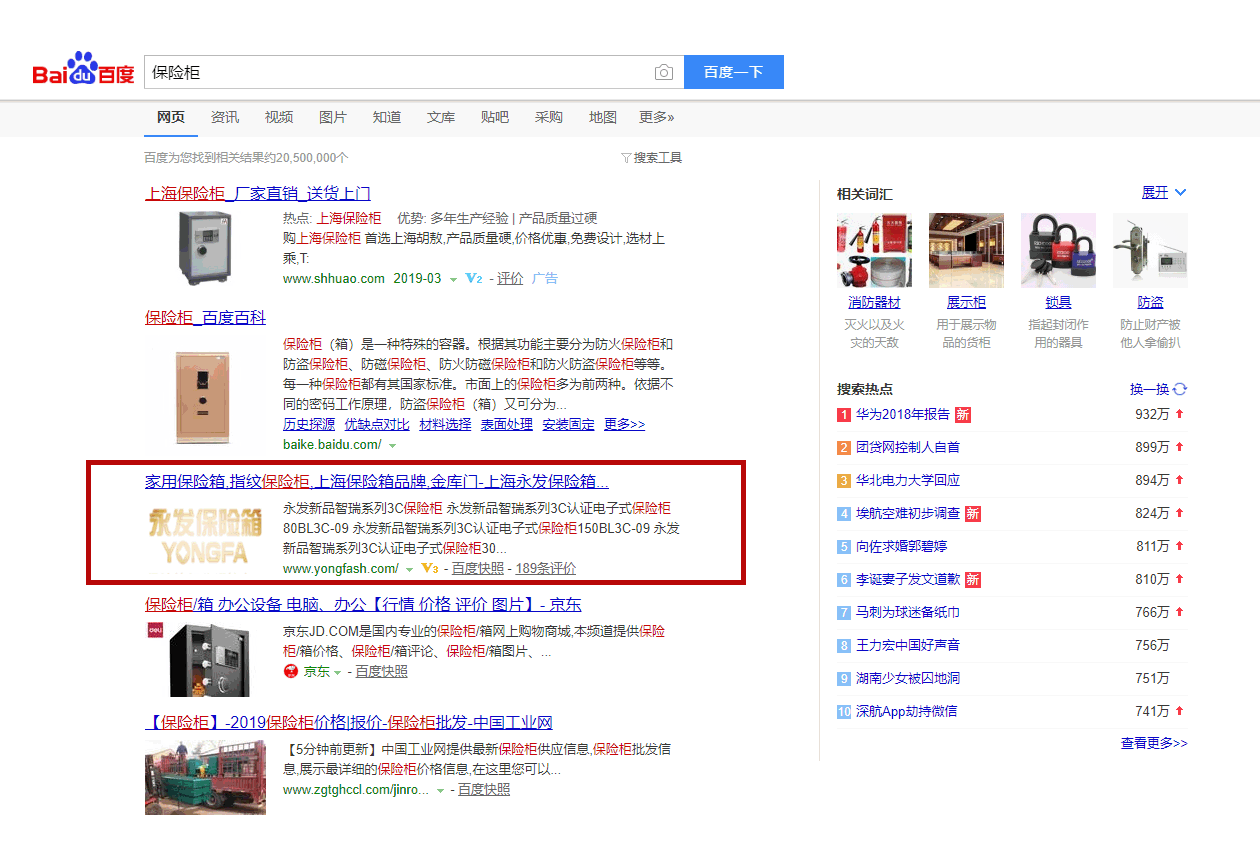1260x861 pixels.
Task: Open the 安装固定 baike sublink
Action: coord(568,424)
